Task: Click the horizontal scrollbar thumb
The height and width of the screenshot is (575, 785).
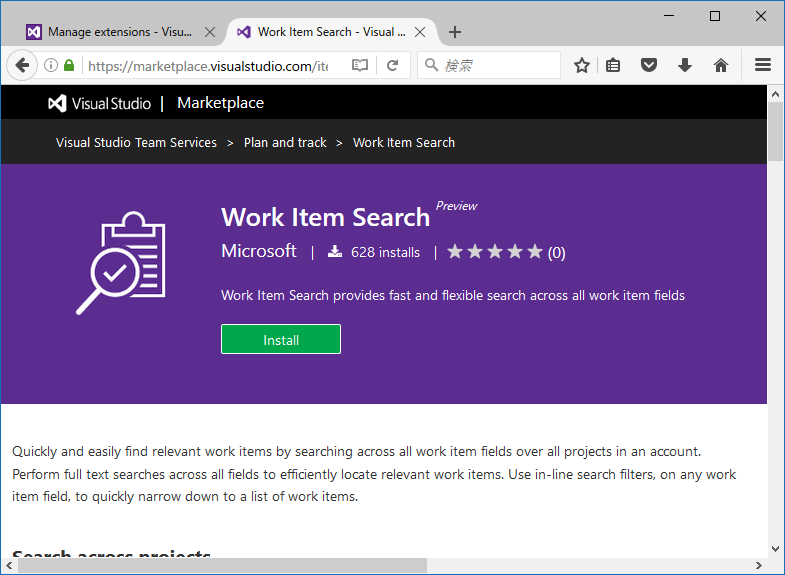Action: pyautogui.click(x=223, y=565)
